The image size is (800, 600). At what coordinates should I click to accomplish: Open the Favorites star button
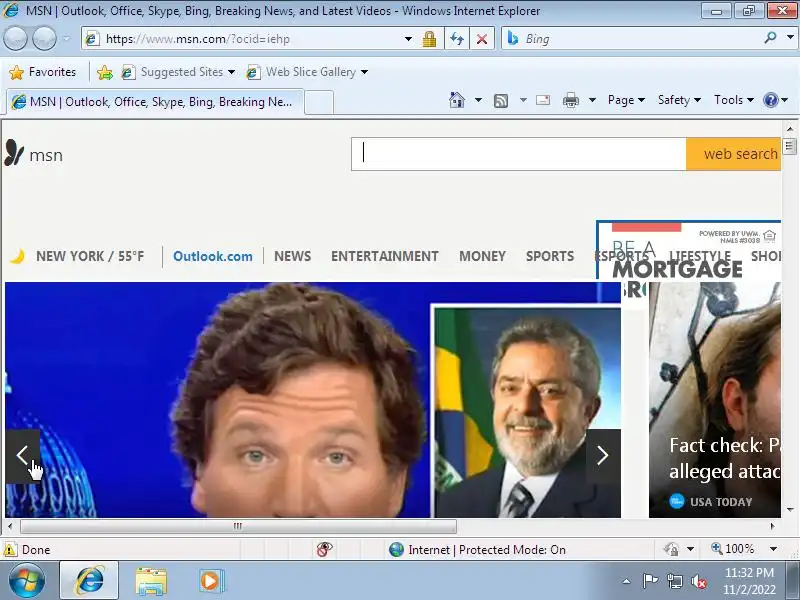pos(43,72)
